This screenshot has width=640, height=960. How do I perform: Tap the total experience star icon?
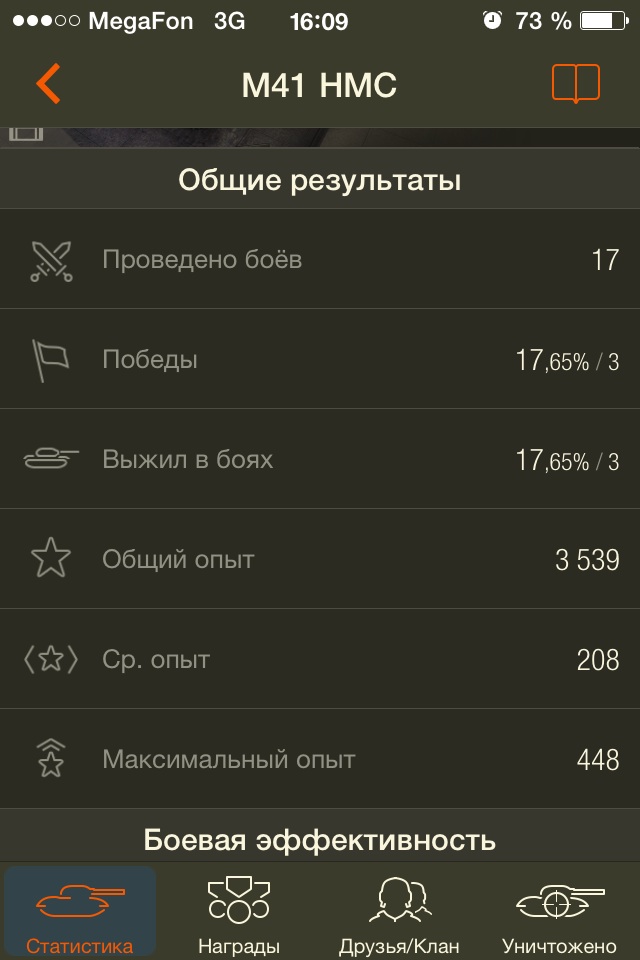pos(51,560)
